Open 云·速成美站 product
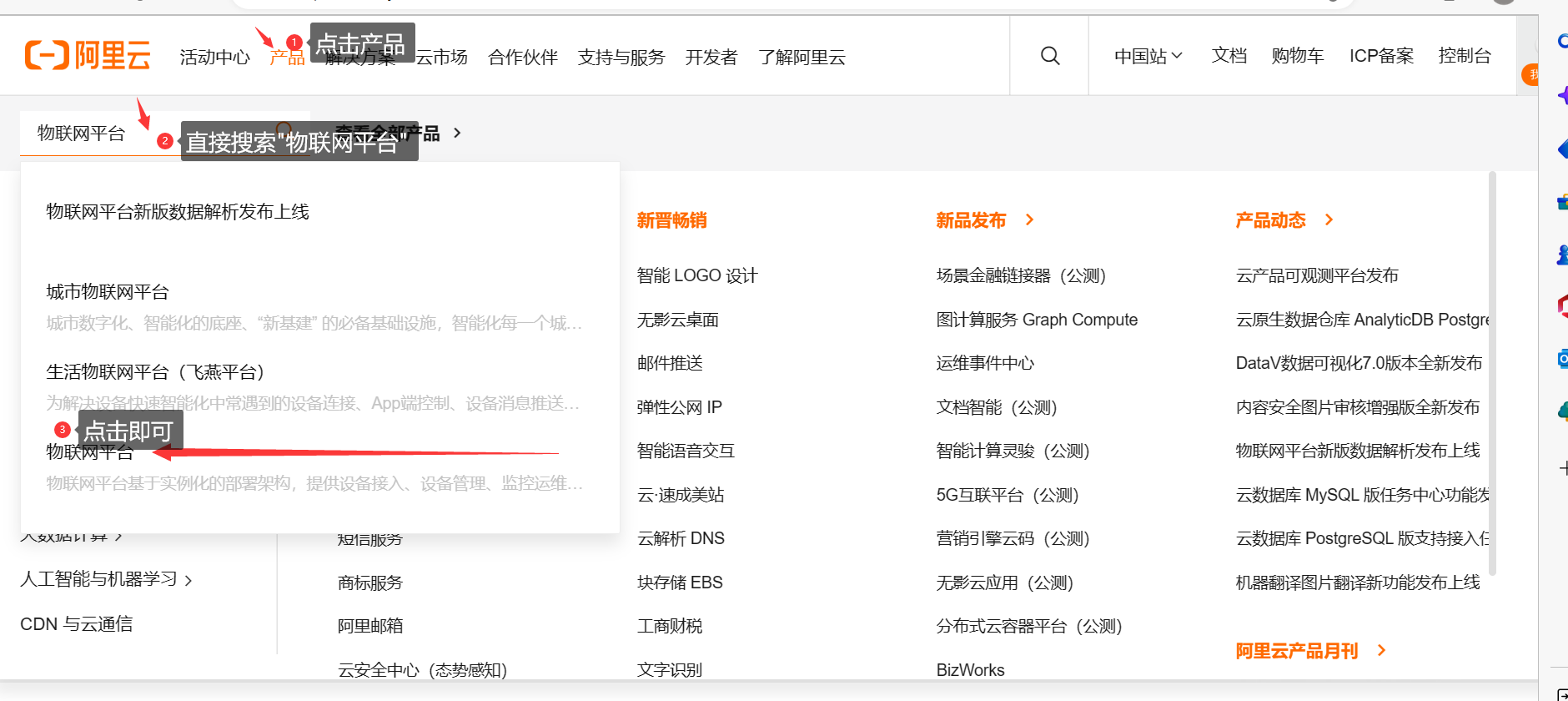The width and height of the screenshot is (1568, 701). click(x=681, y=495)
